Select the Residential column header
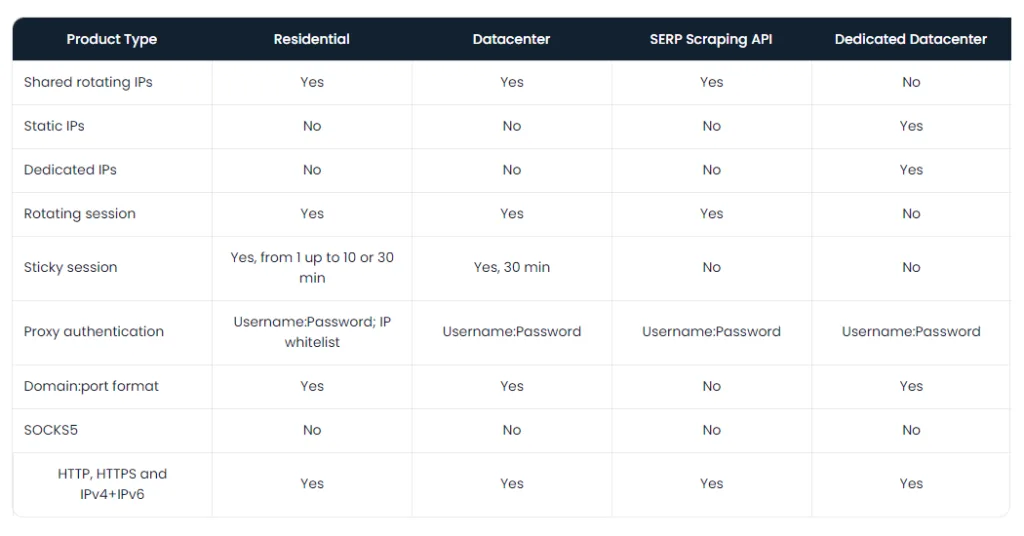This screenshot has width=1024, height=536. pos(312,40)
